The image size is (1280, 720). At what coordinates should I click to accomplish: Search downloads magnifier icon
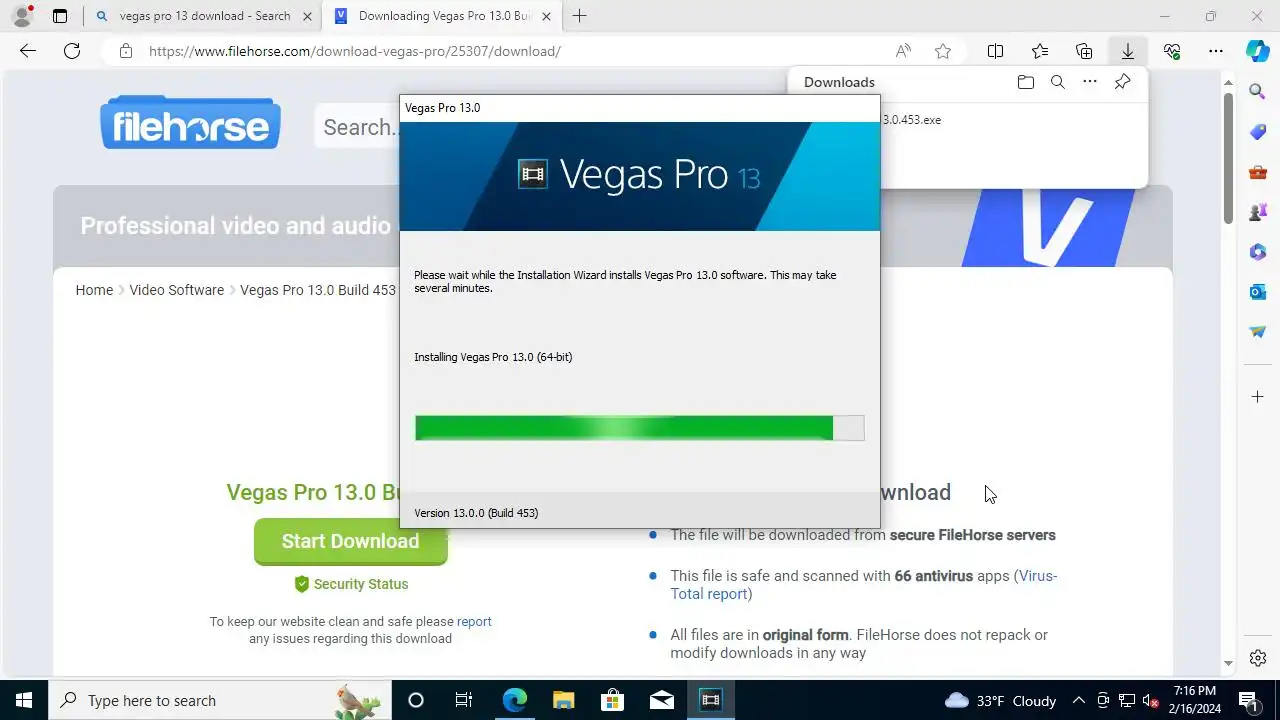pos(1057,82)
